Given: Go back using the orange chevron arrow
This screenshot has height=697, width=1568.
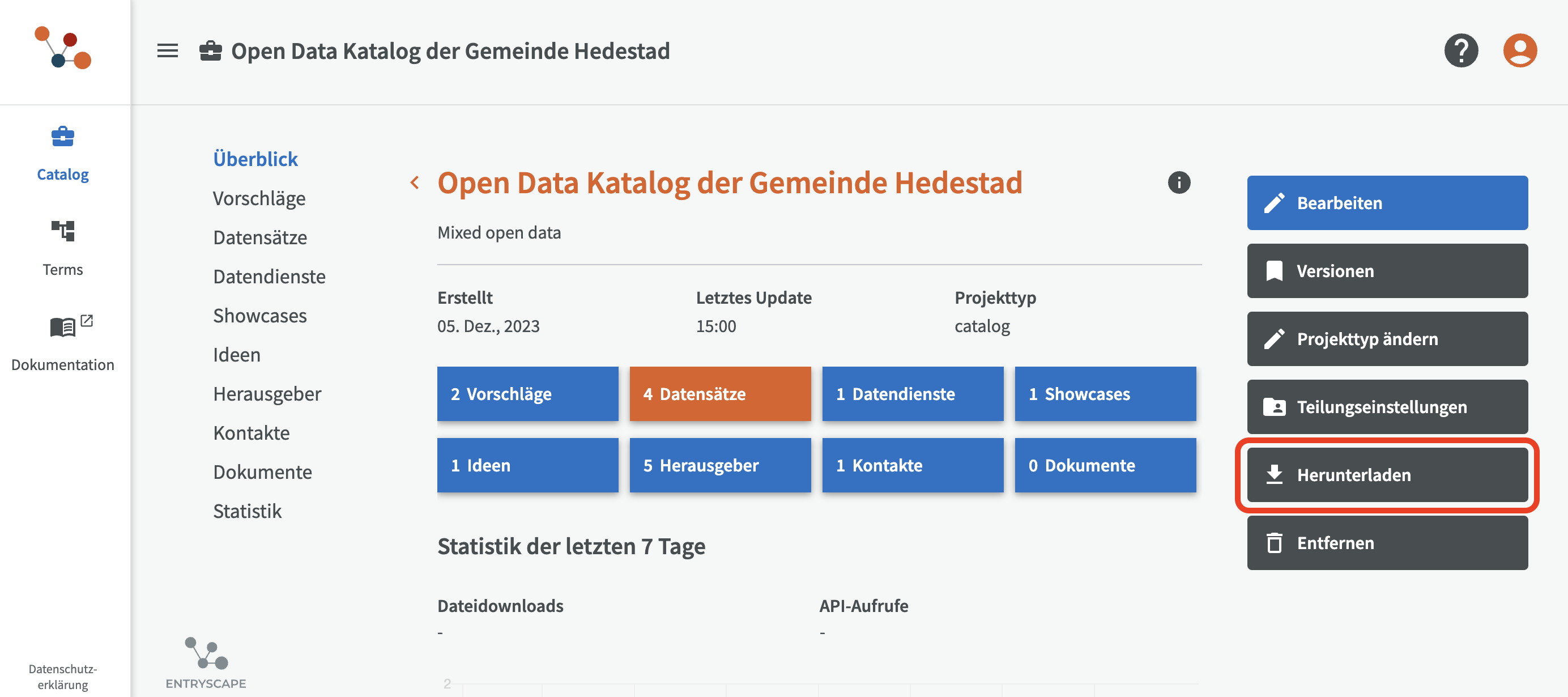Looking at the screenshot, I should (415, 182).
